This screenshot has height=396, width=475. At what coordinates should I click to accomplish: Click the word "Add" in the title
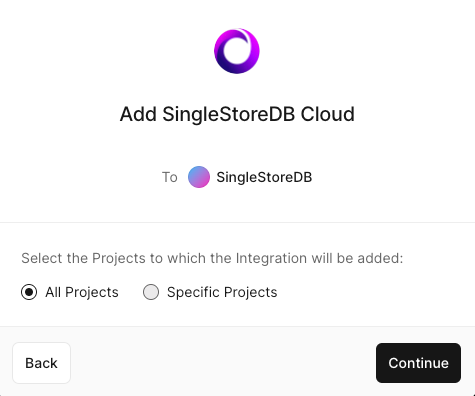pyautogui.click(x=138, y=114)
